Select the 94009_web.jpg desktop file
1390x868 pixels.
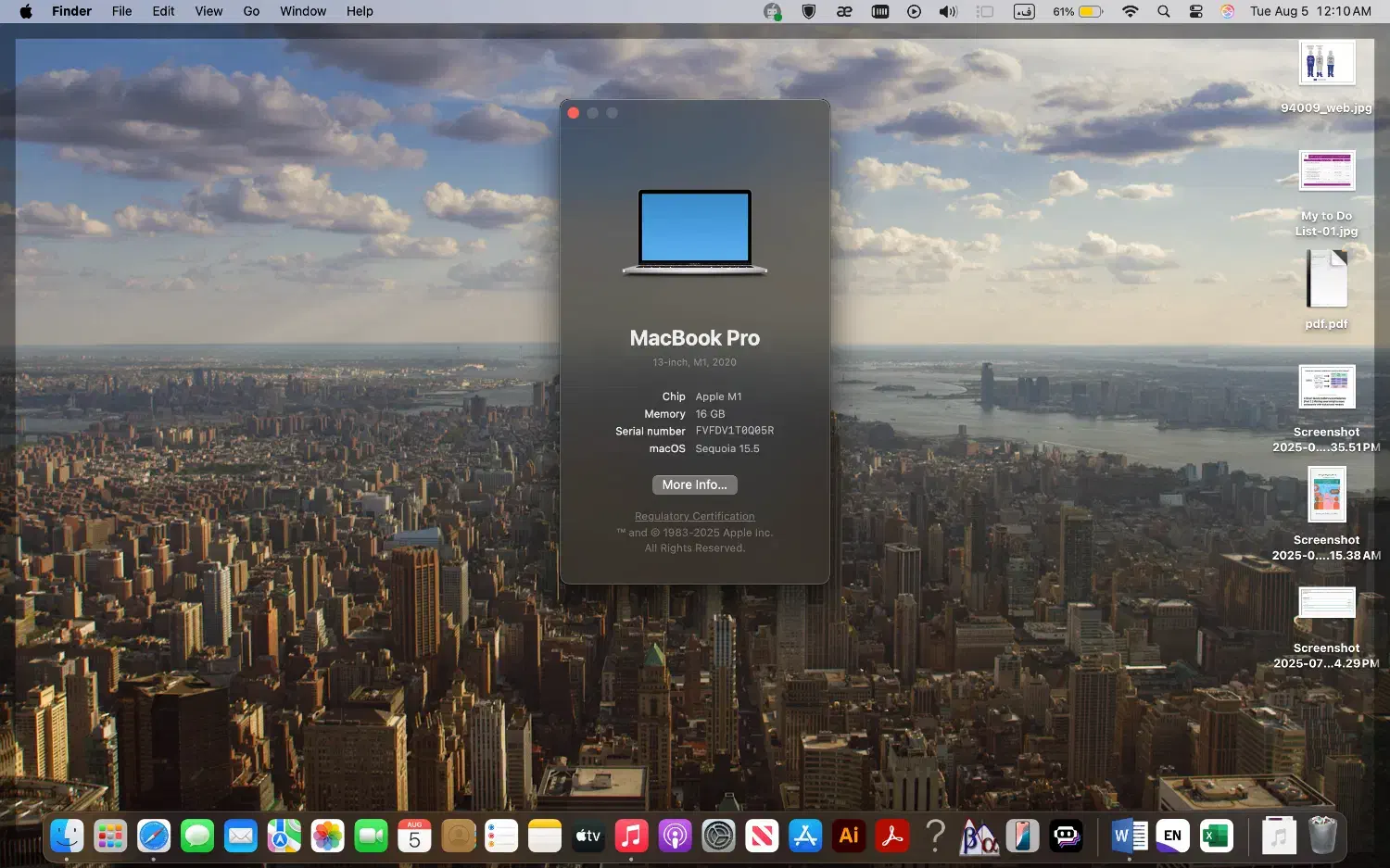[1326, 78]
